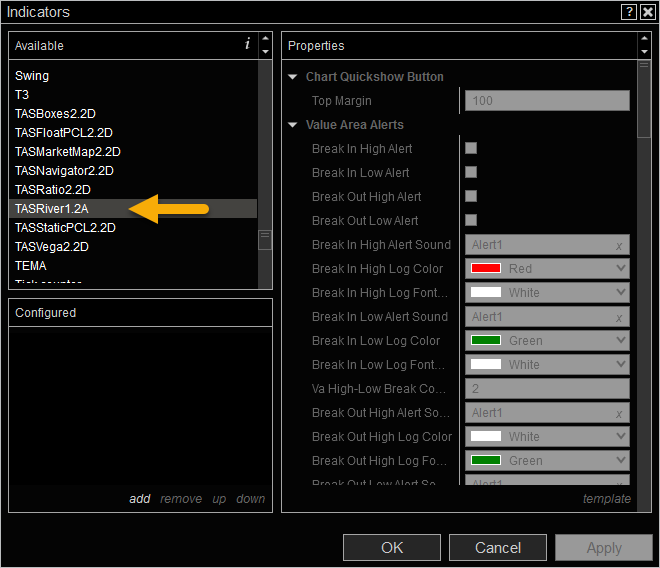Select TEMA indicator

[x=133, y=266]
